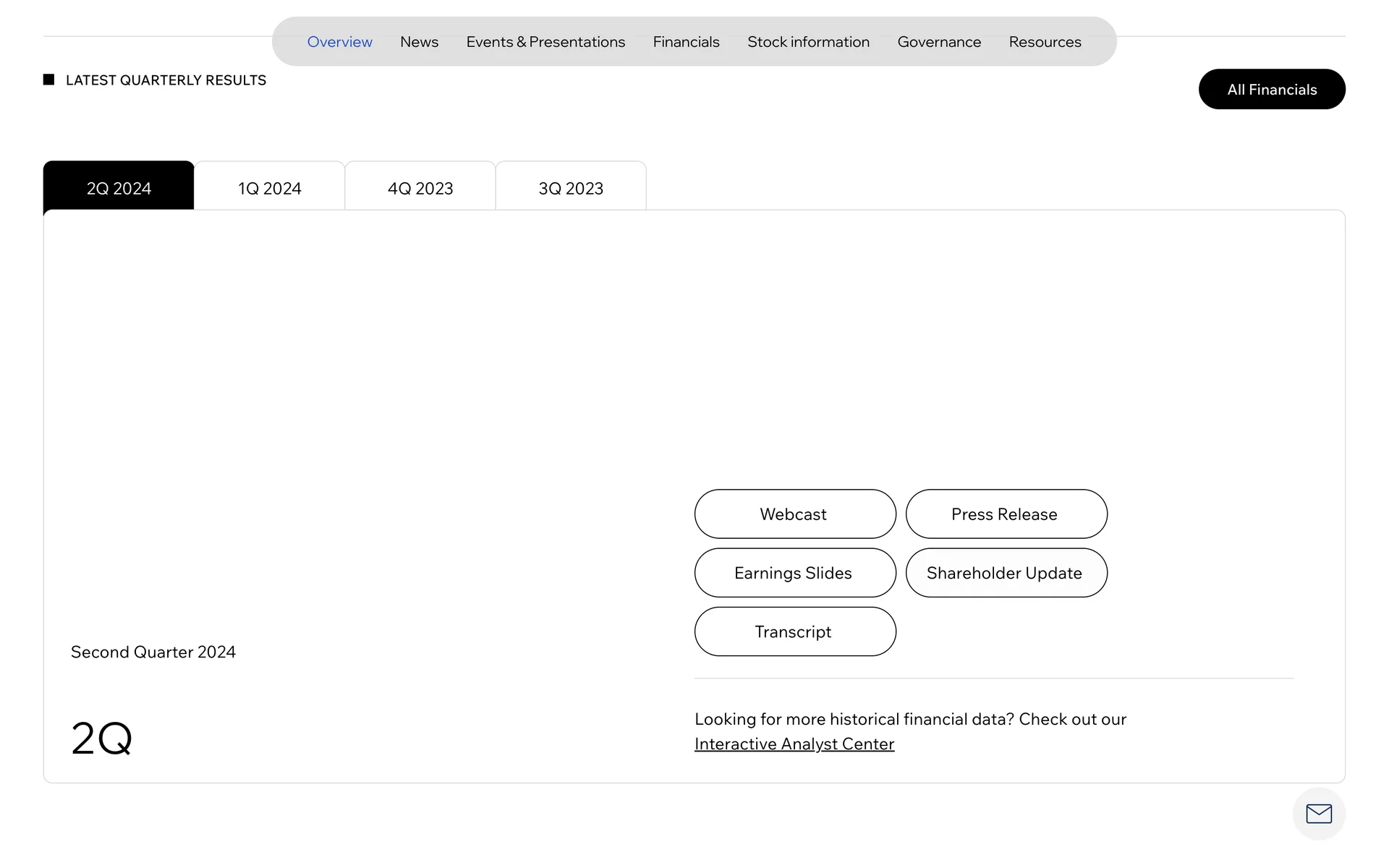Open the Webcast button
This screenshot has height=868, width=1389.
pos(794,514)
